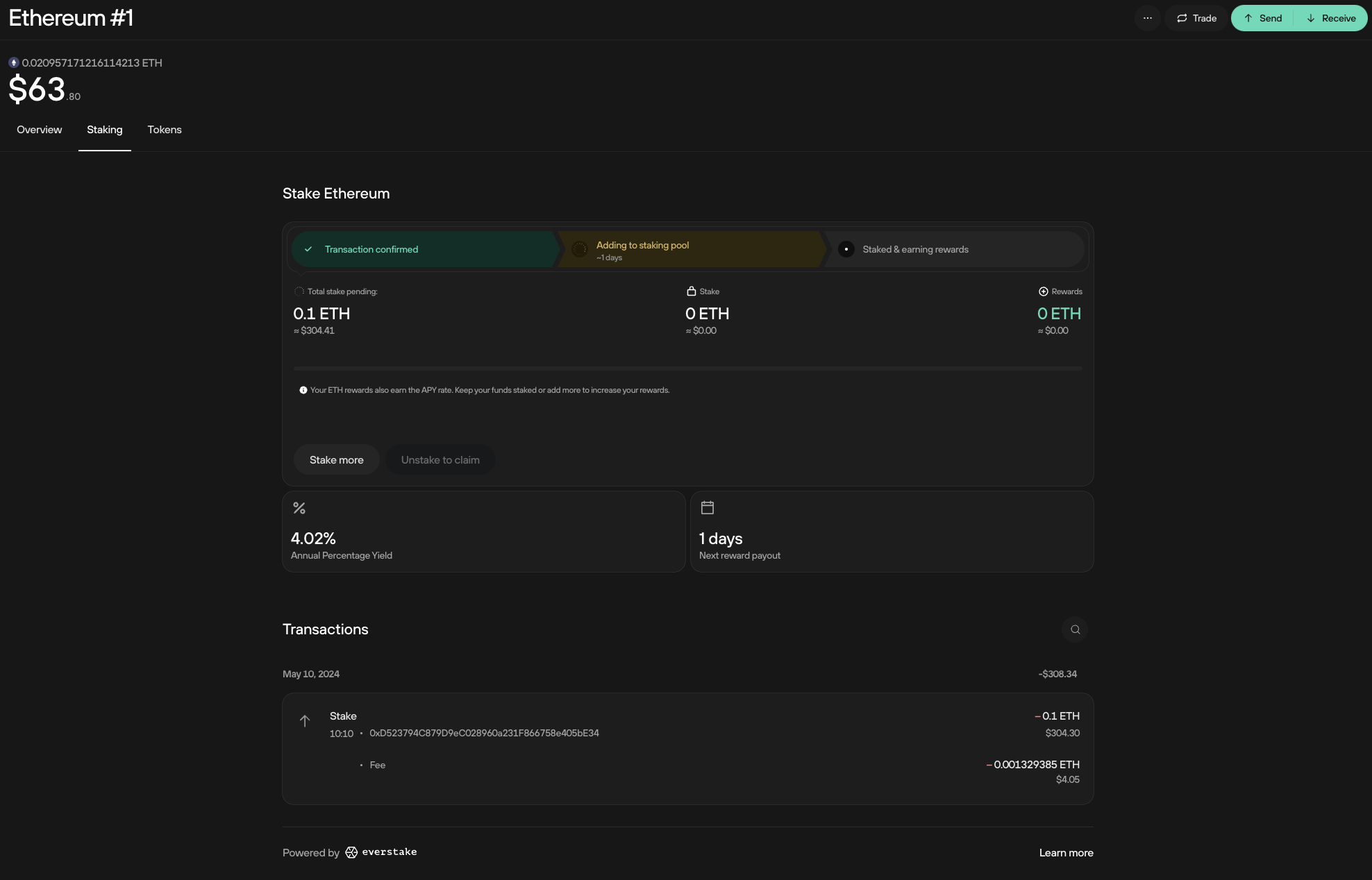
Task: Click the Total stake pending spinner icon
Action: [x=299, y=291]
